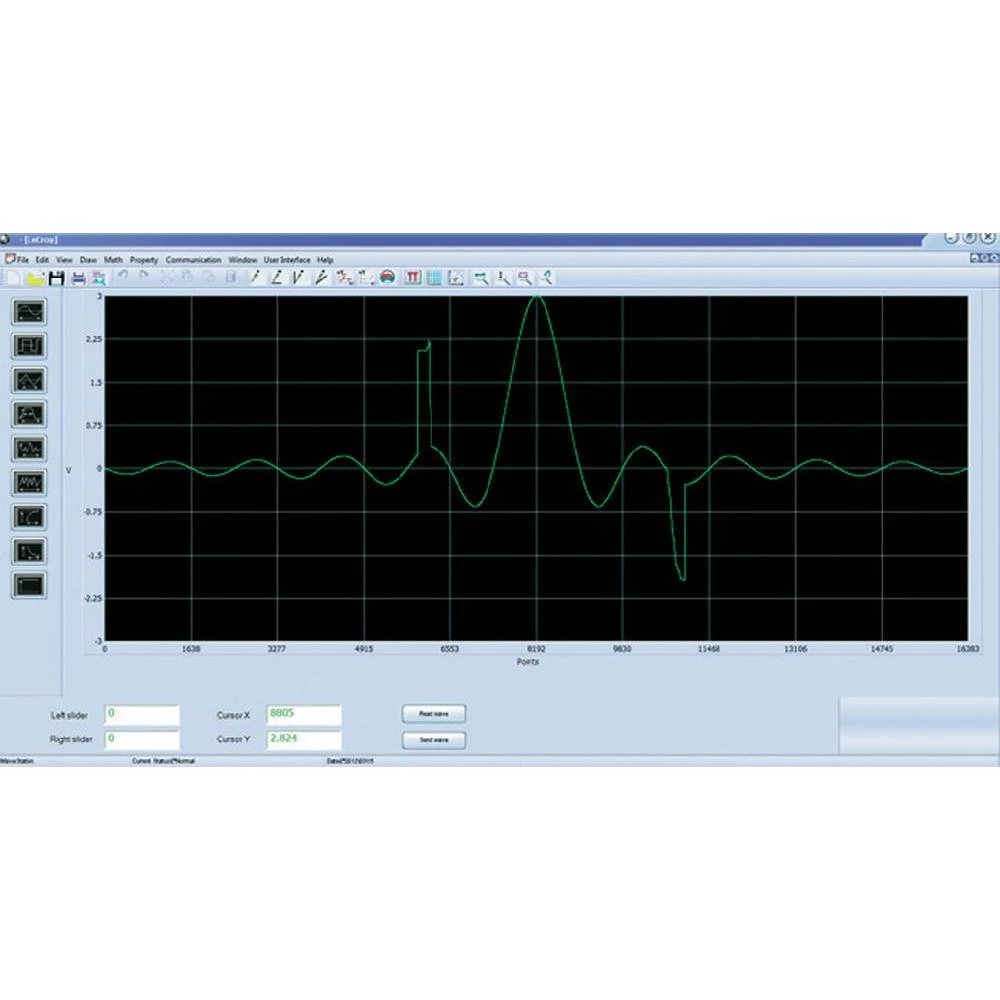Select the exponential rise waveform icon
The width and height of the screenshot is (1000, 1000).
coord(29,516)
